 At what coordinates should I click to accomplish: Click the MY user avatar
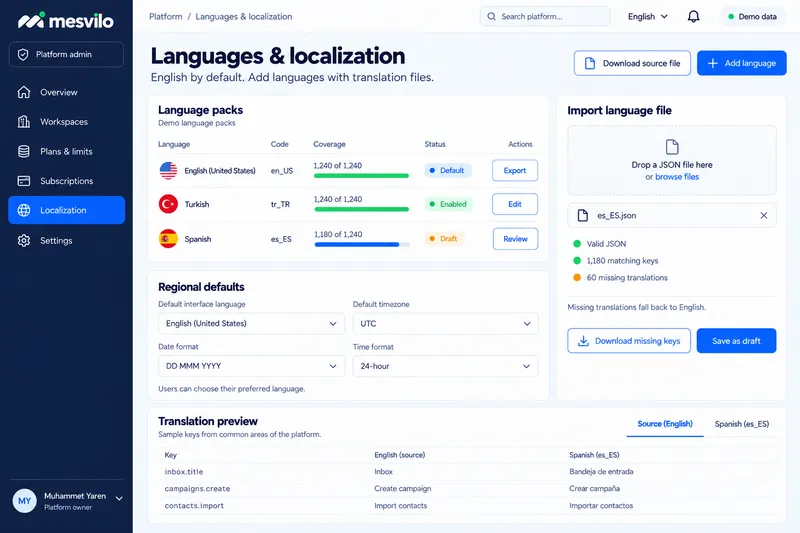click(x=24, y=501)
